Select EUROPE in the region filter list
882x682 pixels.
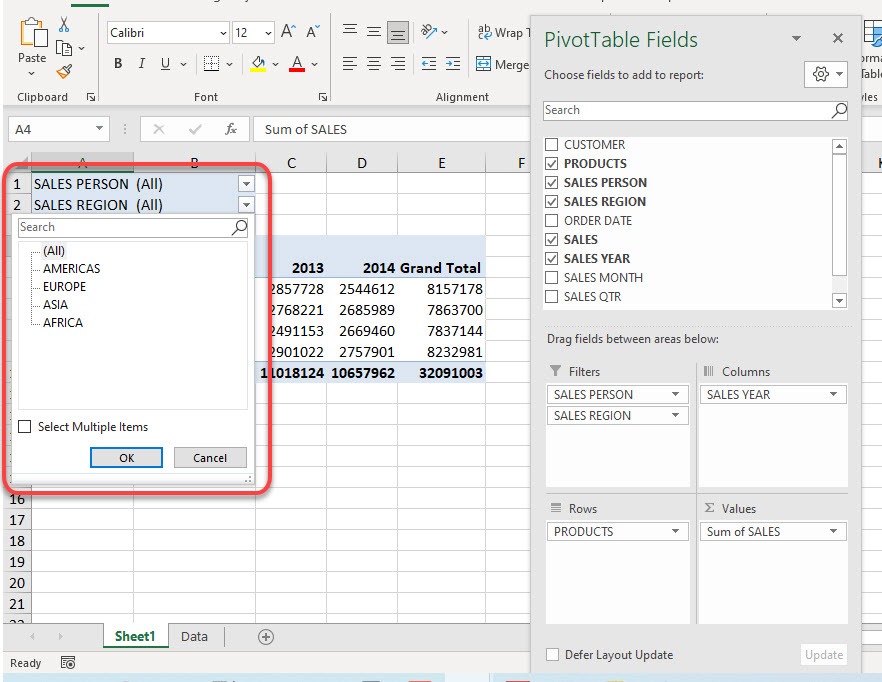point(65,286)
